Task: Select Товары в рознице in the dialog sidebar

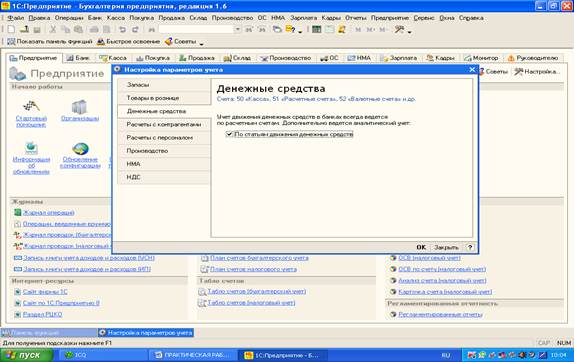Action: pos(164,98)
